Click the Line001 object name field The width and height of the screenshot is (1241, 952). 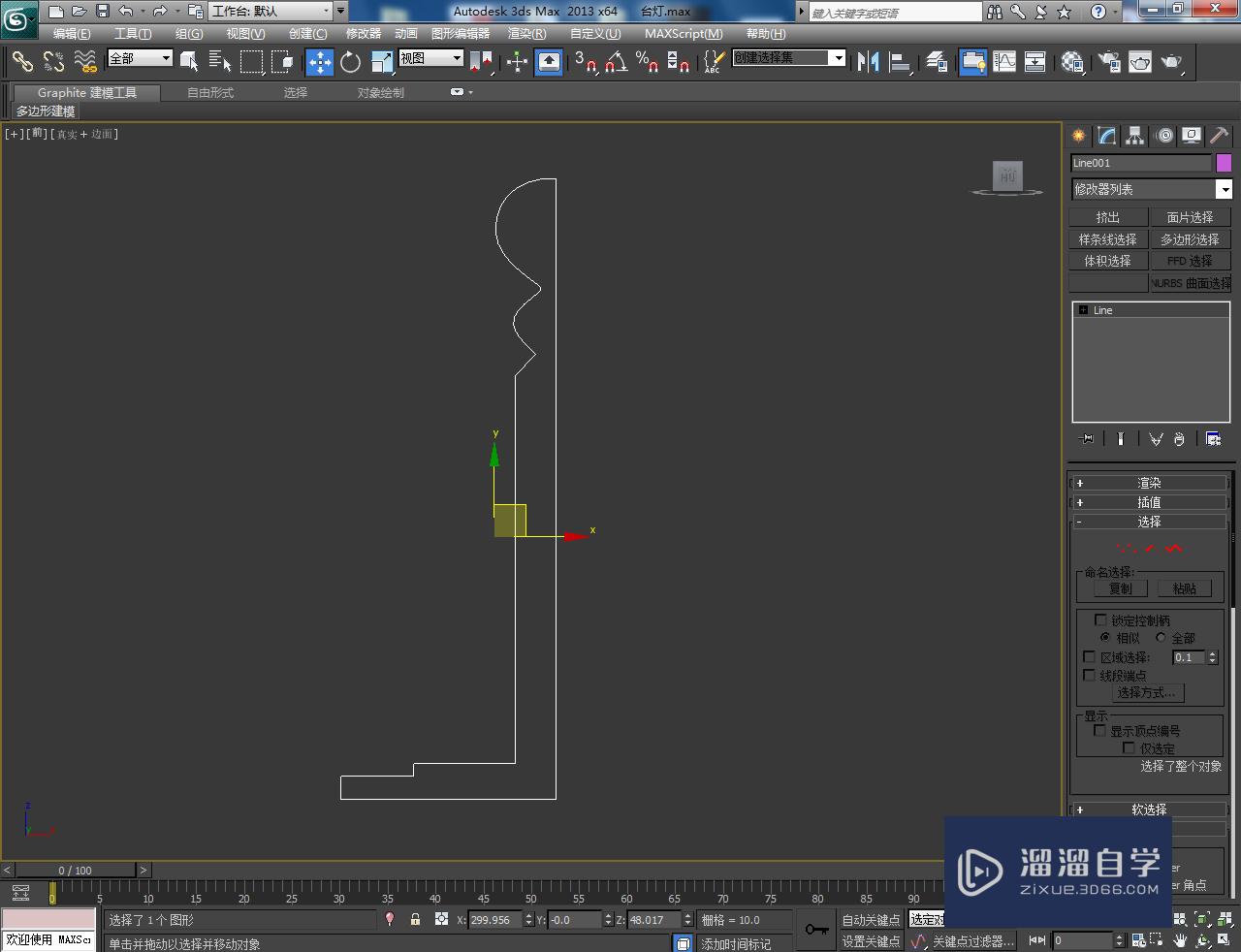coord(1141,163)
